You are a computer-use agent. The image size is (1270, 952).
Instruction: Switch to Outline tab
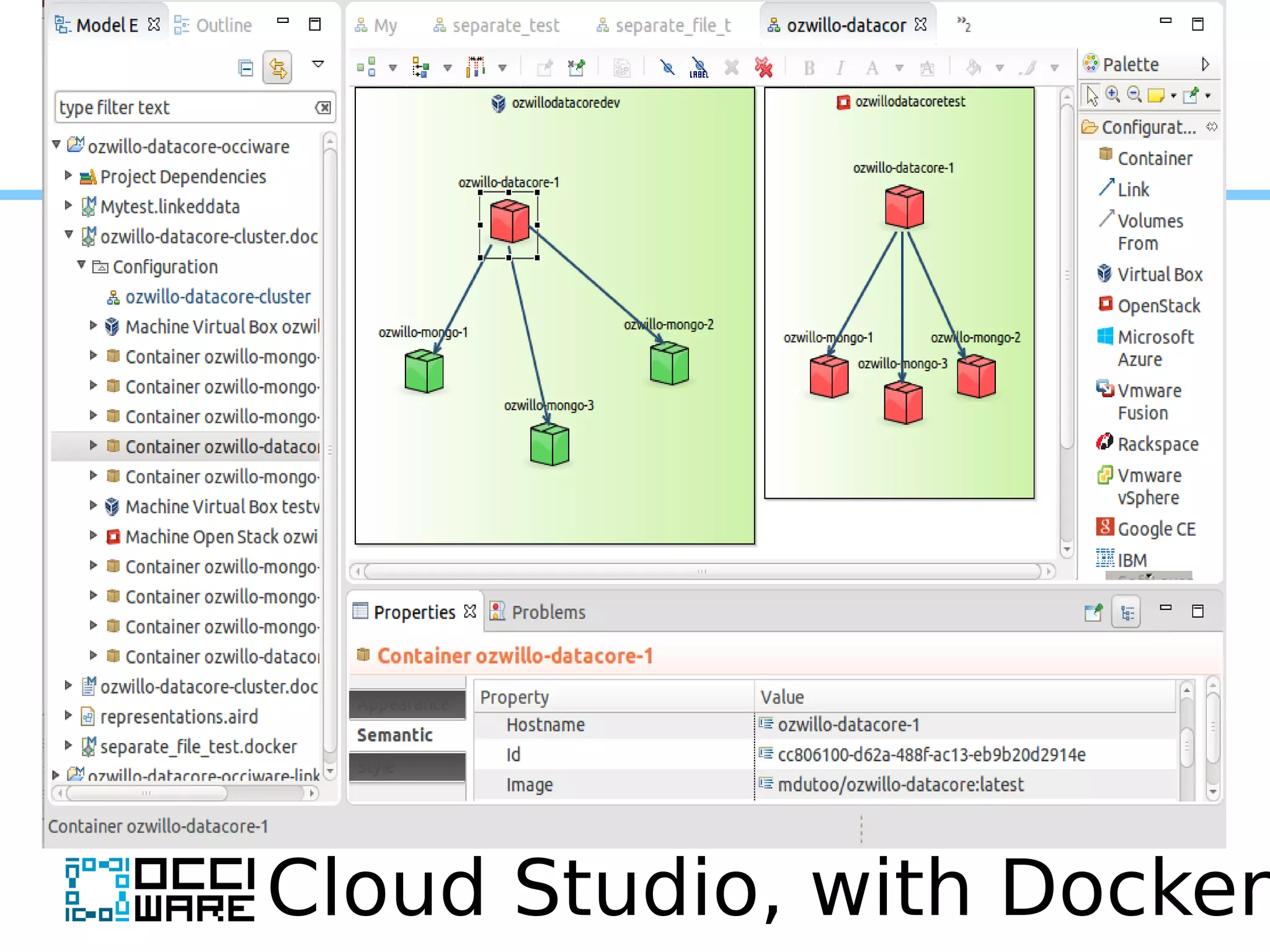214,25
